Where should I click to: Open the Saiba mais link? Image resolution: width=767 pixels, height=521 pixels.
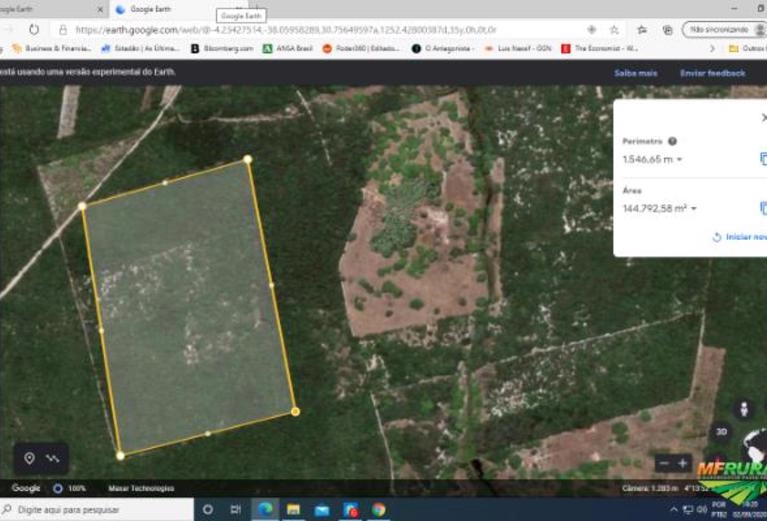click(x=635, y=73)
